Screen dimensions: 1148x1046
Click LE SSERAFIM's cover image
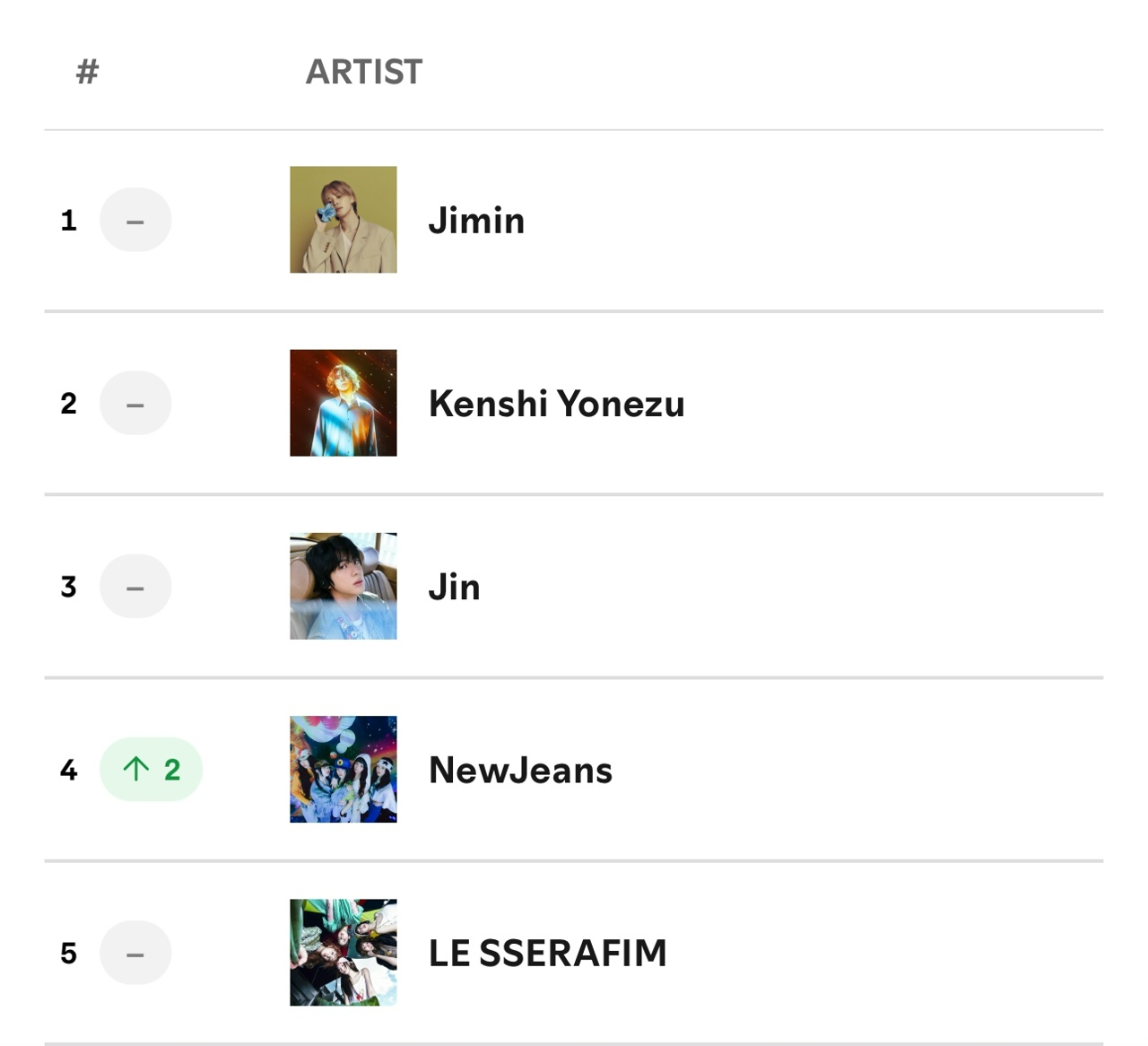[x=343, y=952]
